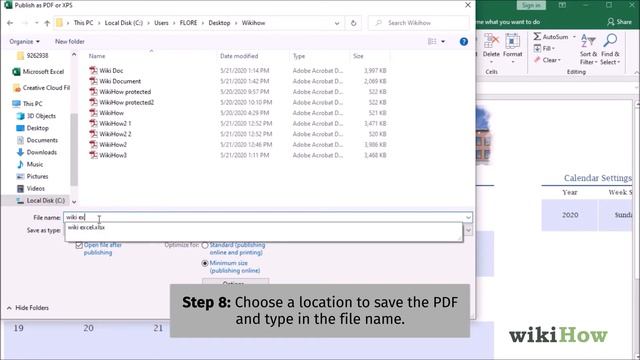Viewport: 640px width, 360px height.
Task: Click Desktop in the address breadcrumb
Action: 219,23
